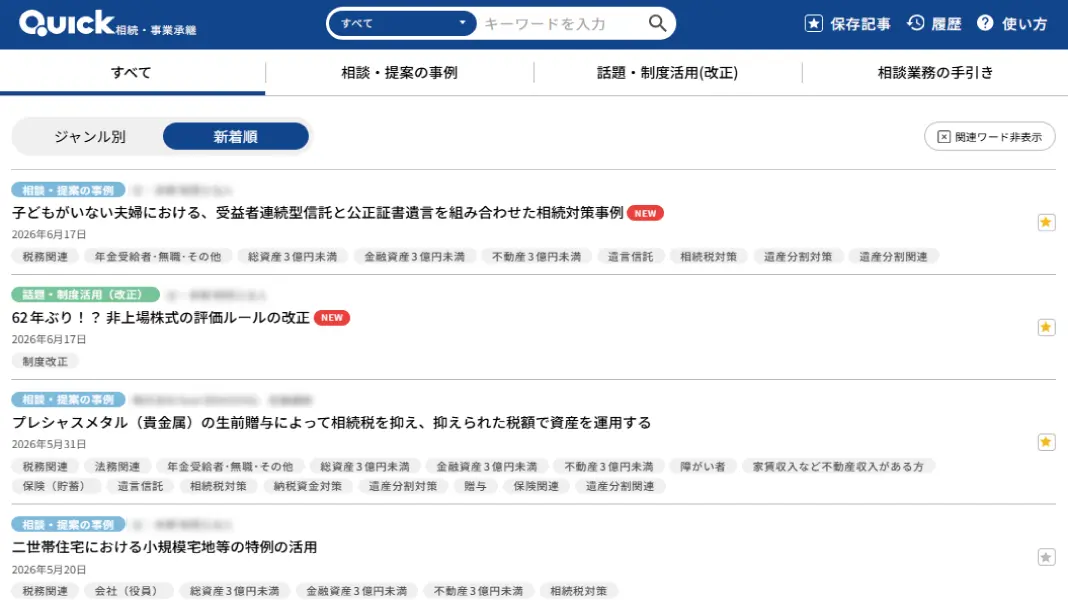Viewport: 1068px width, 600px height.
Task: Click 相談・提案の事例 badge on 二世帯住宅 article
Action: pos(68,525)
